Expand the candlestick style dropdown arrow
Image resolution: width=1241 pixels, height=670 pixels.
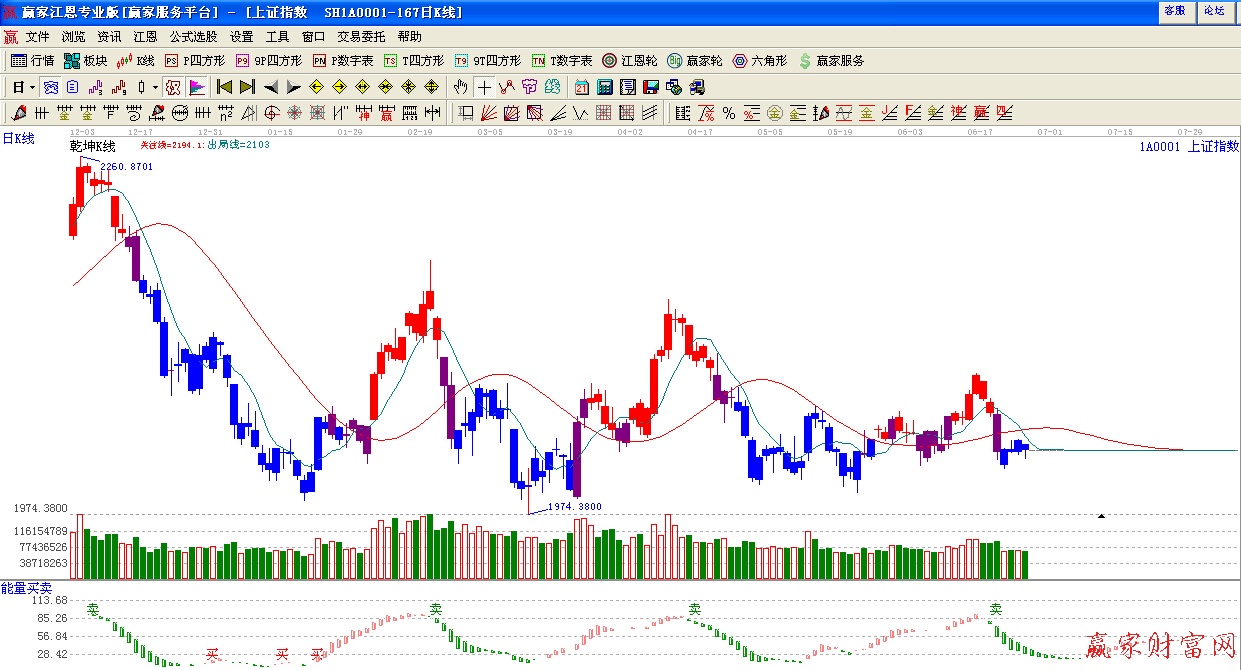(155, 87)
